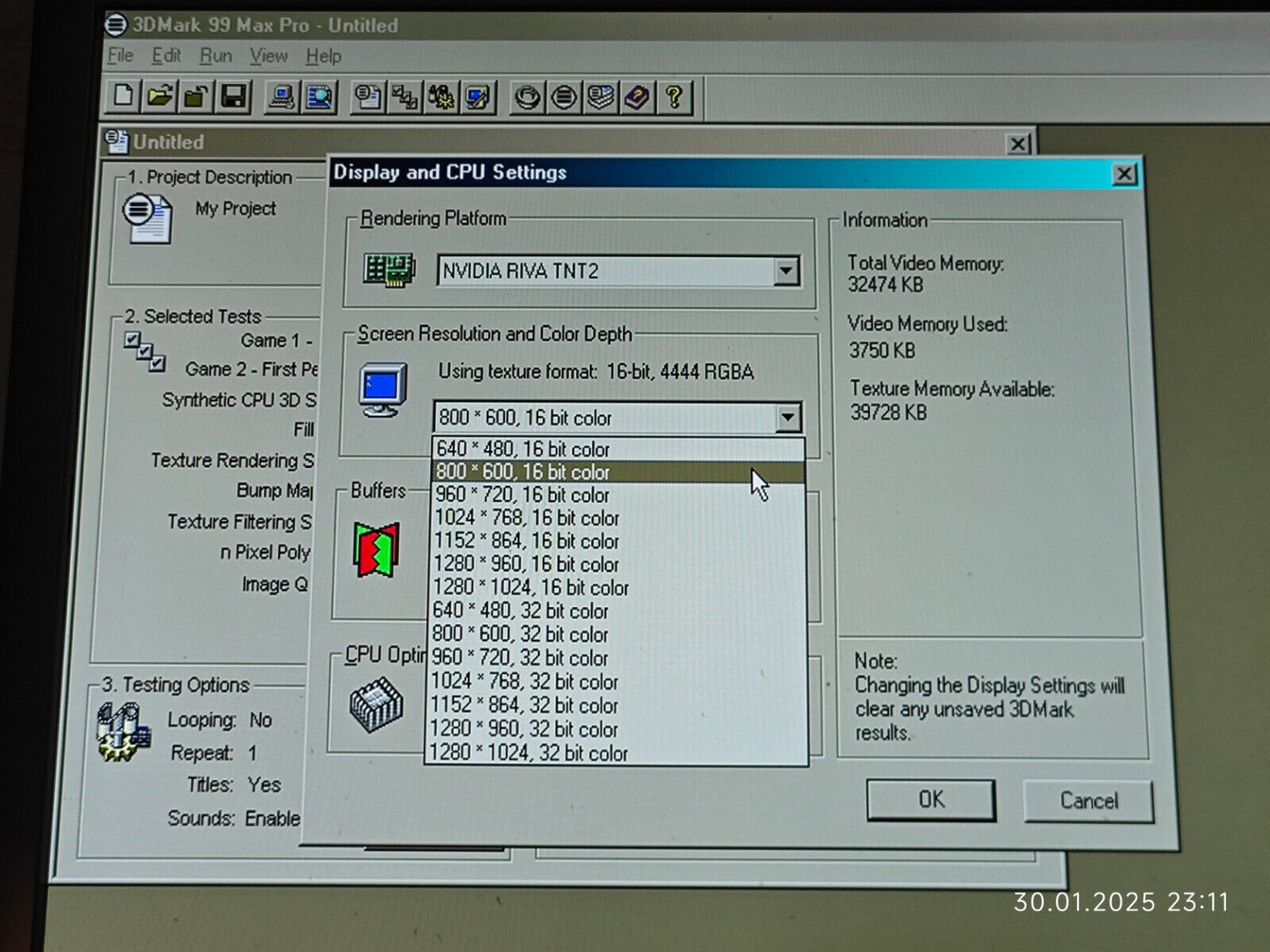Select 1152 * 864, 16 bit color

[618, 541]
